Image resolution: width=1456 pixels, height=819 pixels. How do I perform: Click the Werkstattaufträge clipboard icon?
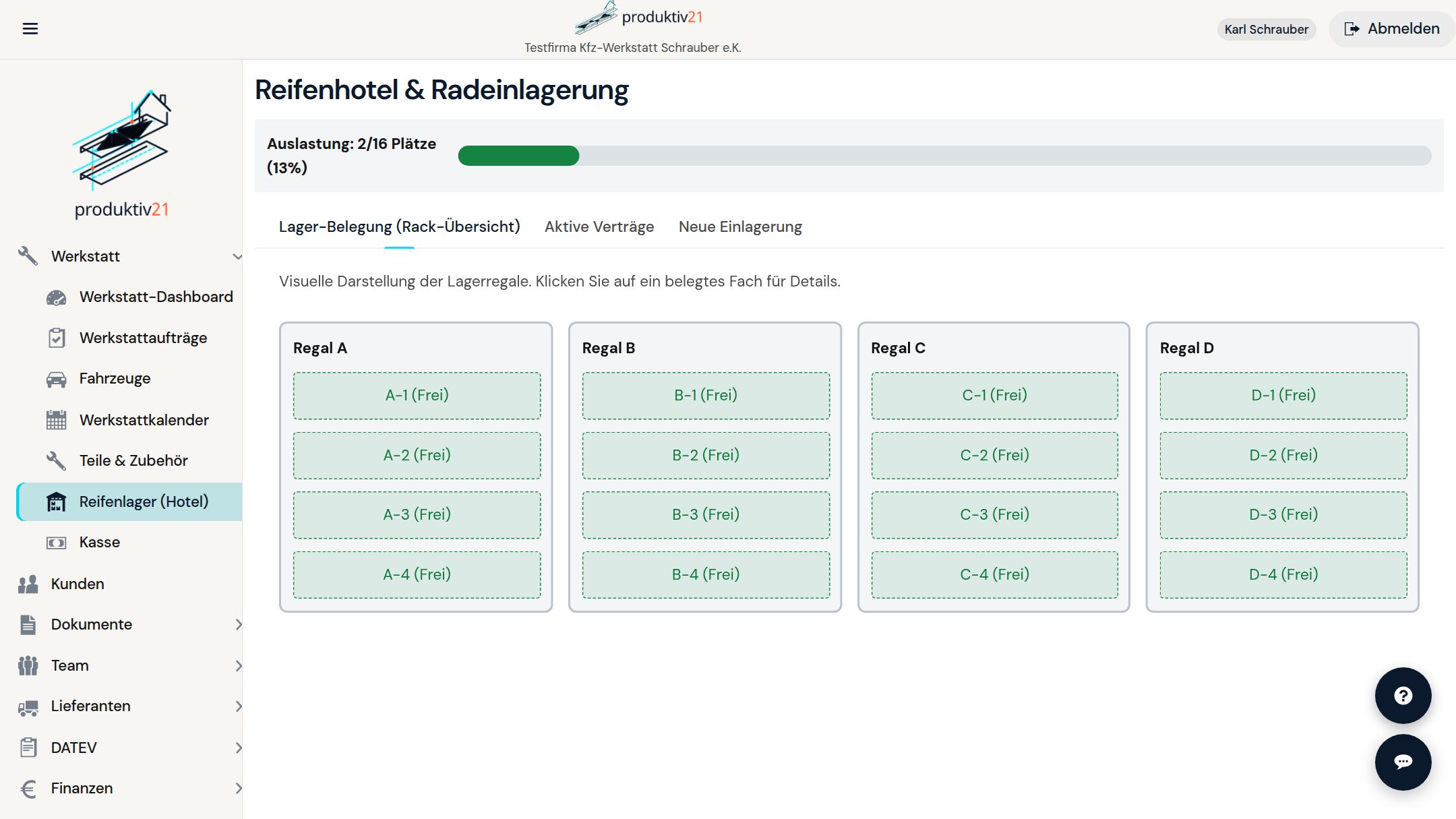[57, 338]
